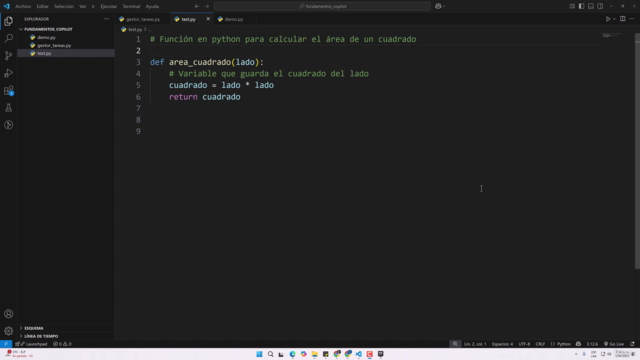The image size is (640, 360).
Task: Open the Editar menu
Action: pyautogui.click(x=42, y=6)
